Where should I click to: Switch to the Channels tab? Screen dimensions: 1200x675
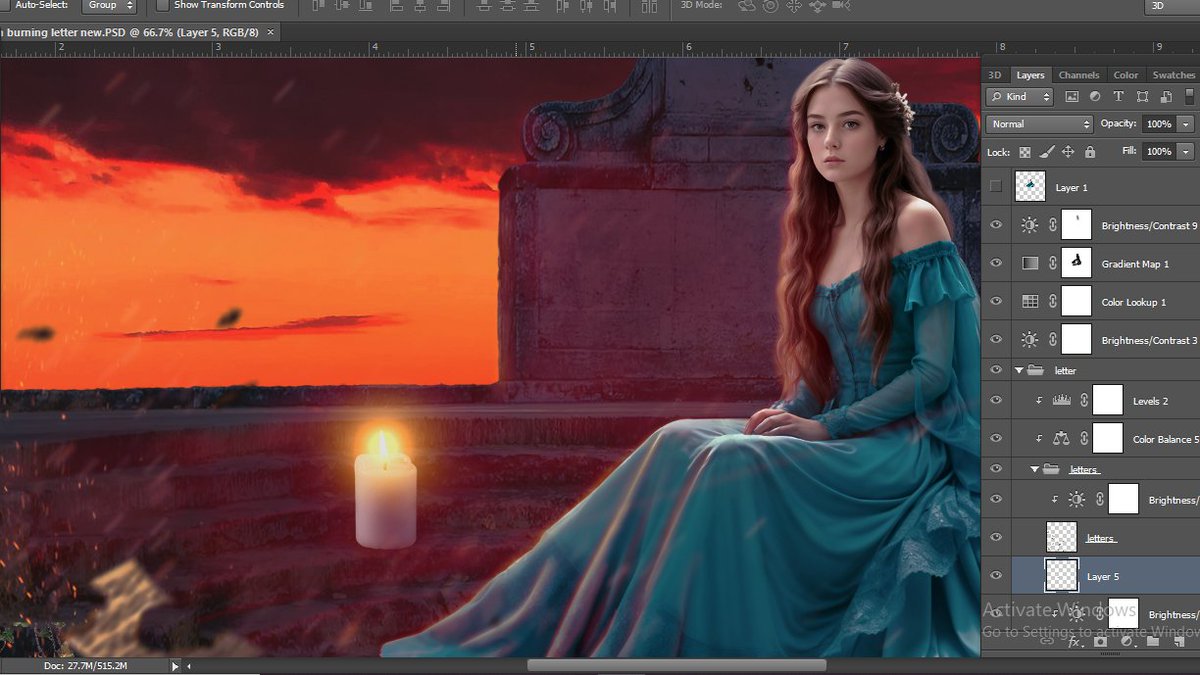click(x=1079, y=75)
